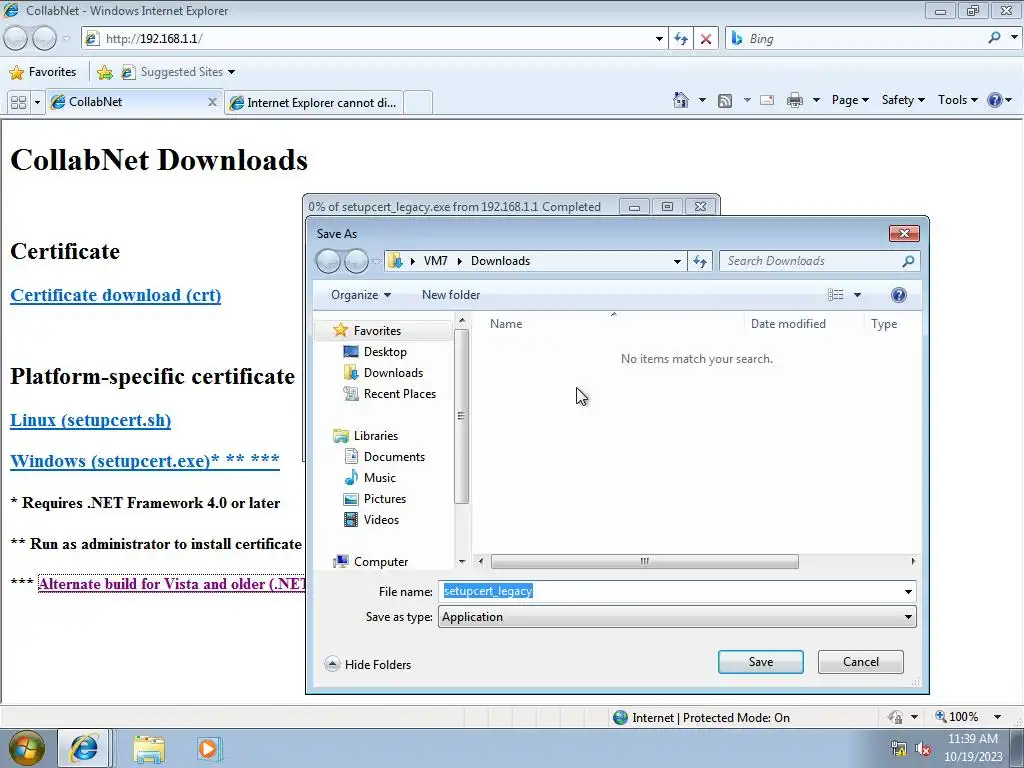Expand Save As path history dropdown

[677, 261]
